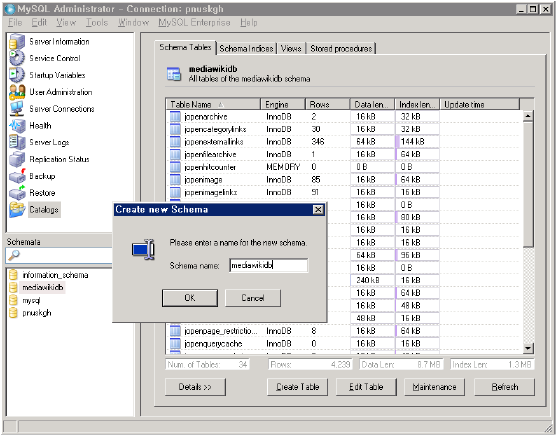Image resolution: width=556 pixels, height=435 pixels.
Task: Click the Create Table button
Action: 297,387
